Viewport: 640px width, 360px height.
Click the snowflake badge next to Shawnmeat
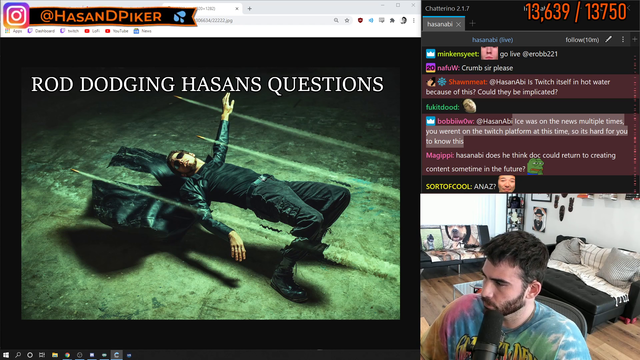coord(442,82)
